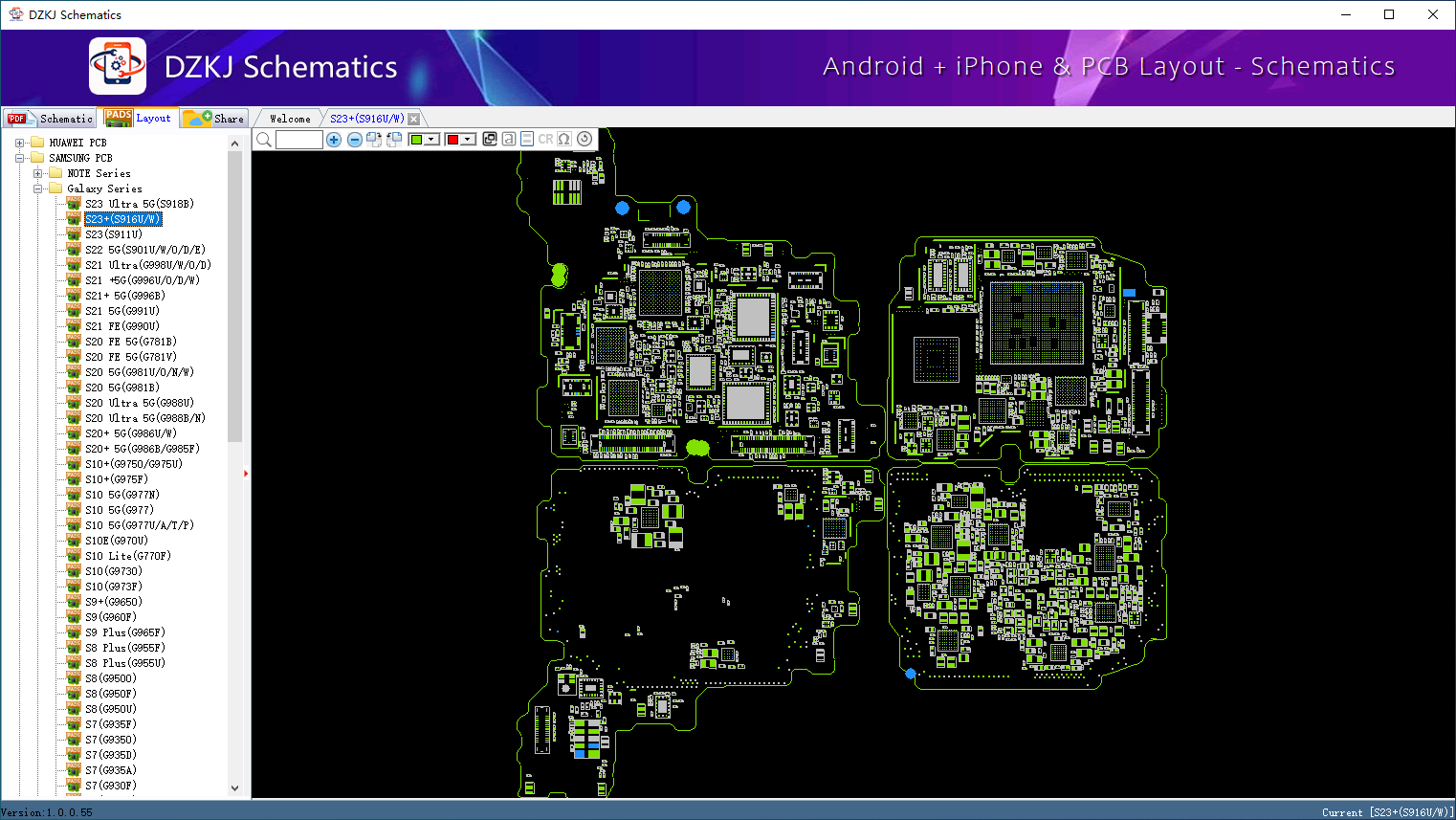
Task: Click the rotate counter-clockwise pages icon
Action: click(394, 140)
